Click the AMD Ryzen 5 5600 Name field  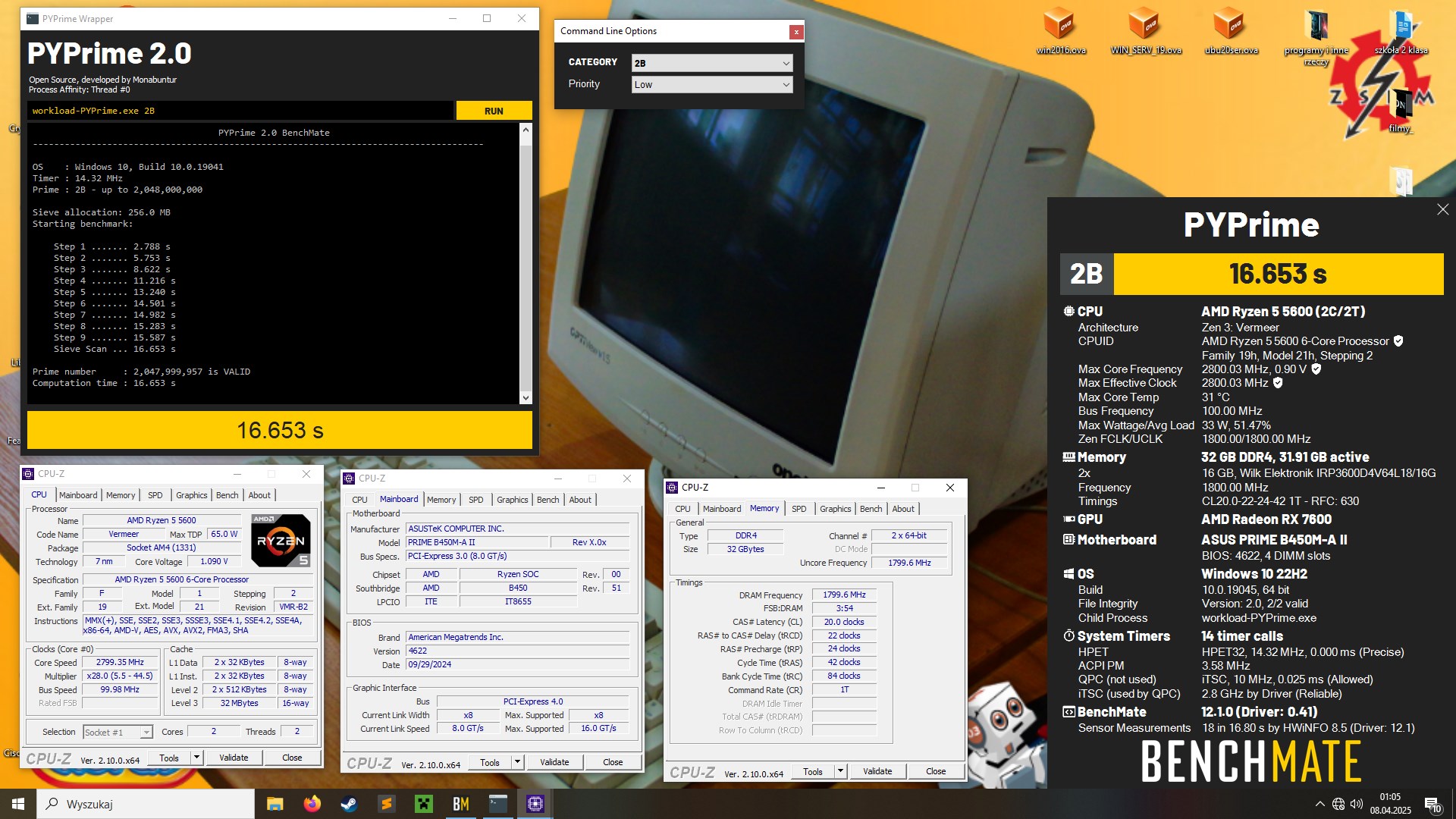click(162, 520)
